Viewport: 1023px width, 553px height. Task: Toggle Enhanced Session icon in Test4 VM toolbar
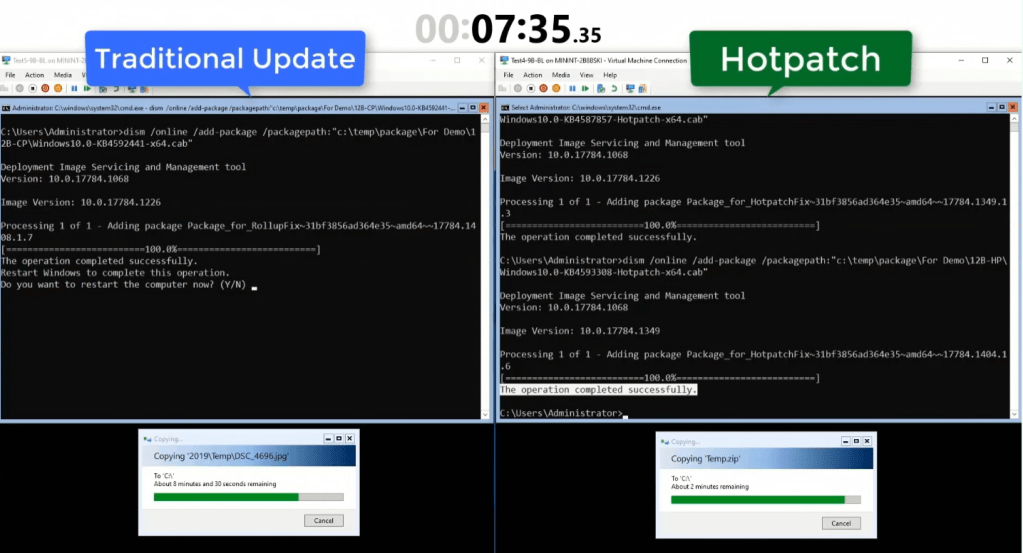tap(630, 88)
